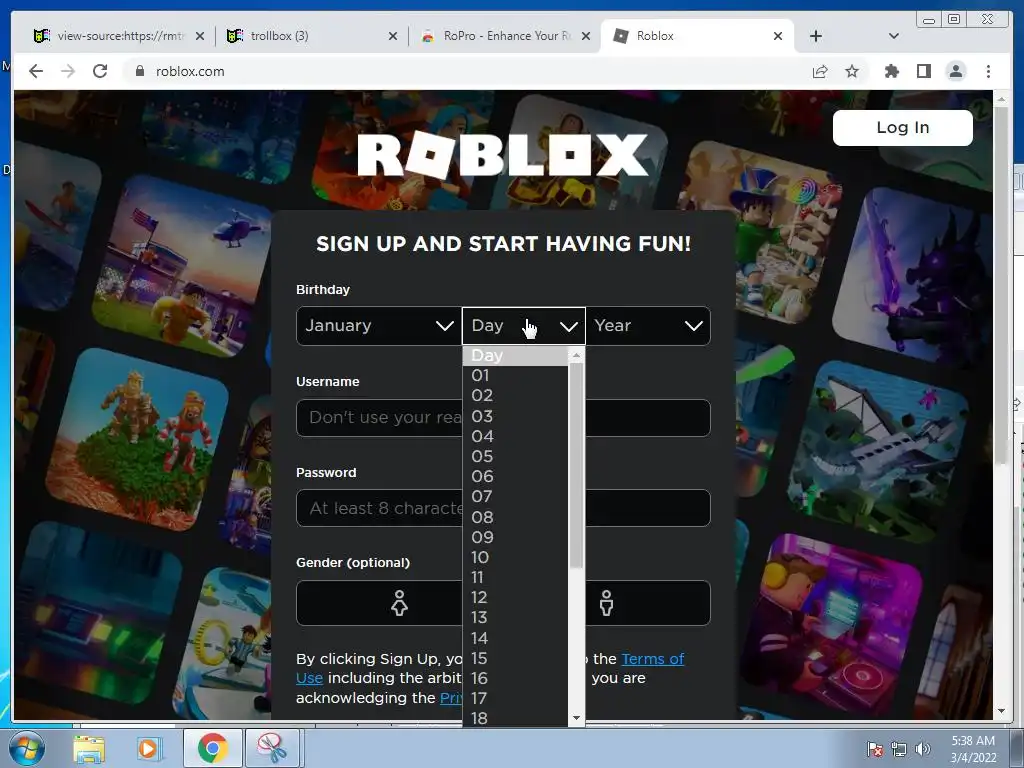Open Windows Media Player taskbar icon

click(148, 748)
